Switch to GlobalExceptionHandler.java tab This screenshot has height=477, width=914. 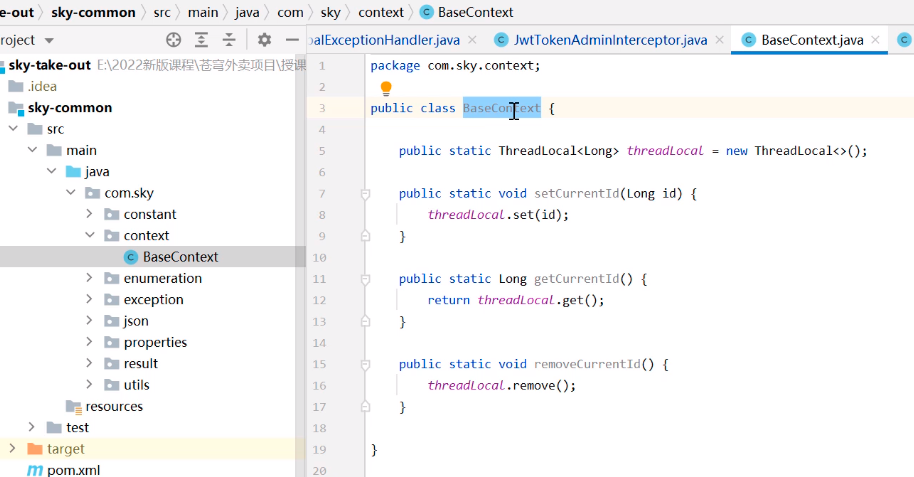(x=385, y=40)
